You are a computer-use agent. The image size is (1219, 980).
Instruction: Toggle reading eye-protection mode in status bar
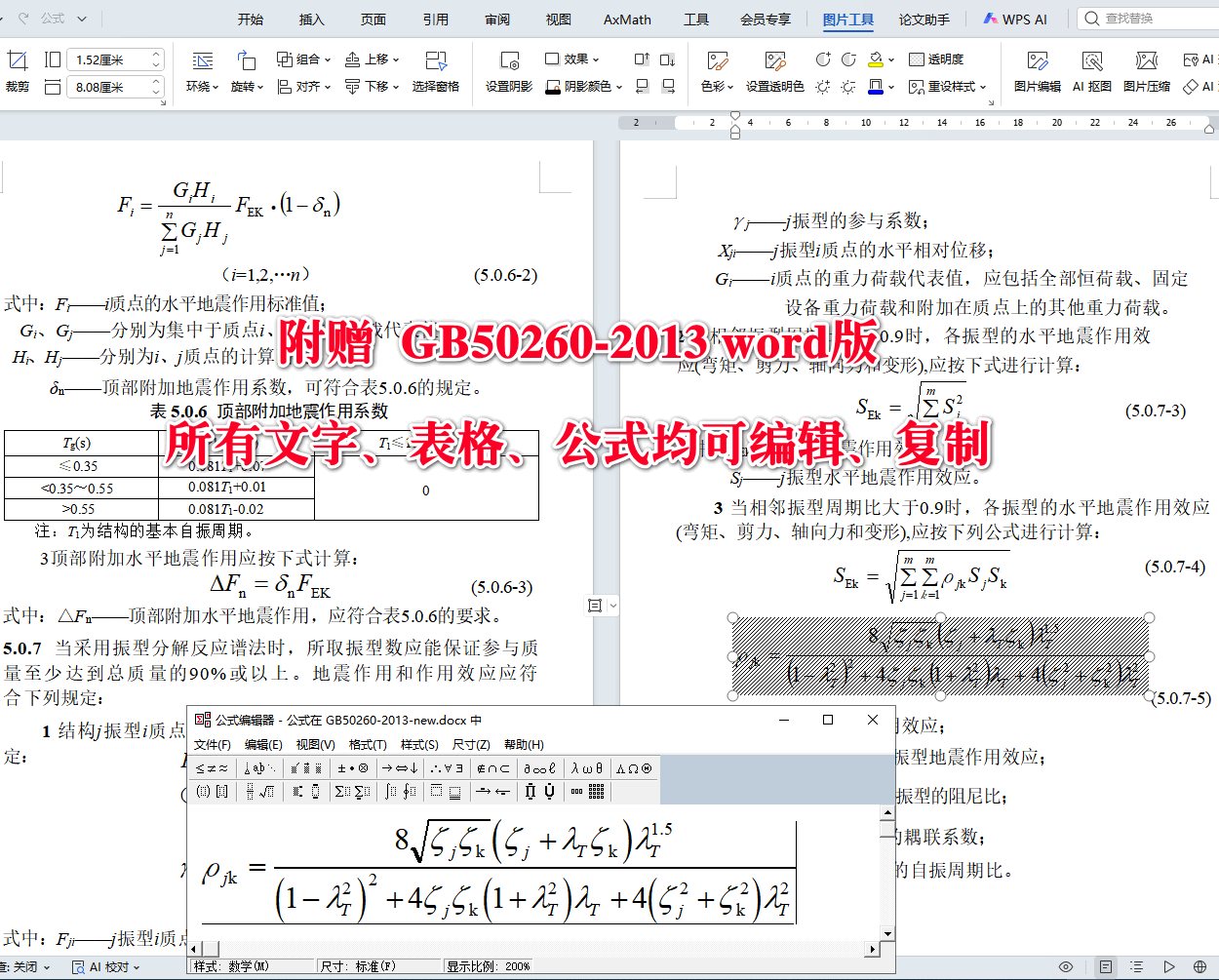point(1066,967)
